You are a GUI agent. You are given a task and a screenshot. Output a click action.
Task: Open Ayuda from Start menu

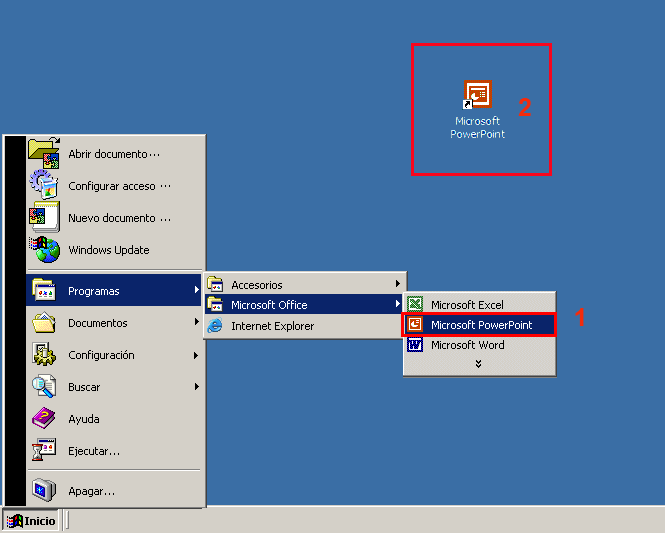[115, 419]
